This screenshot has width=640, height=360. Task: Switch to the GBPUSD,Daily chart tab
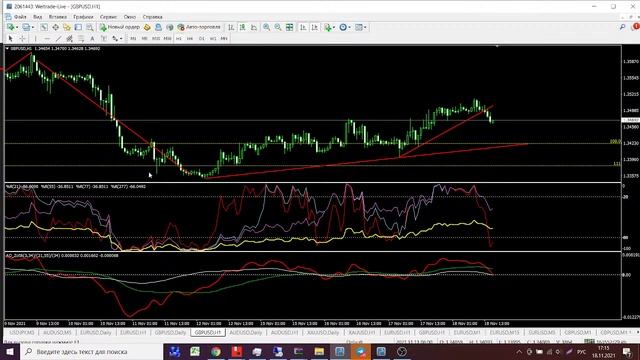tap(170, 333)
